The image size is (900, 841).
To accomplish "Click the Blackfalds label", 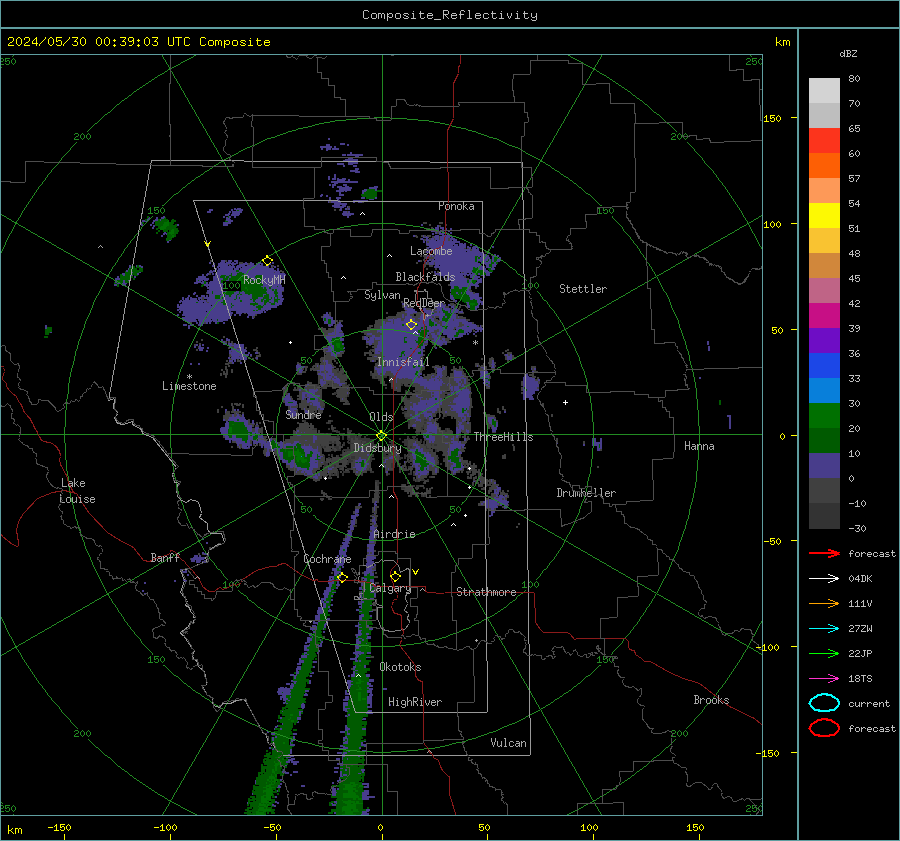I will click(x=425, y=277).
